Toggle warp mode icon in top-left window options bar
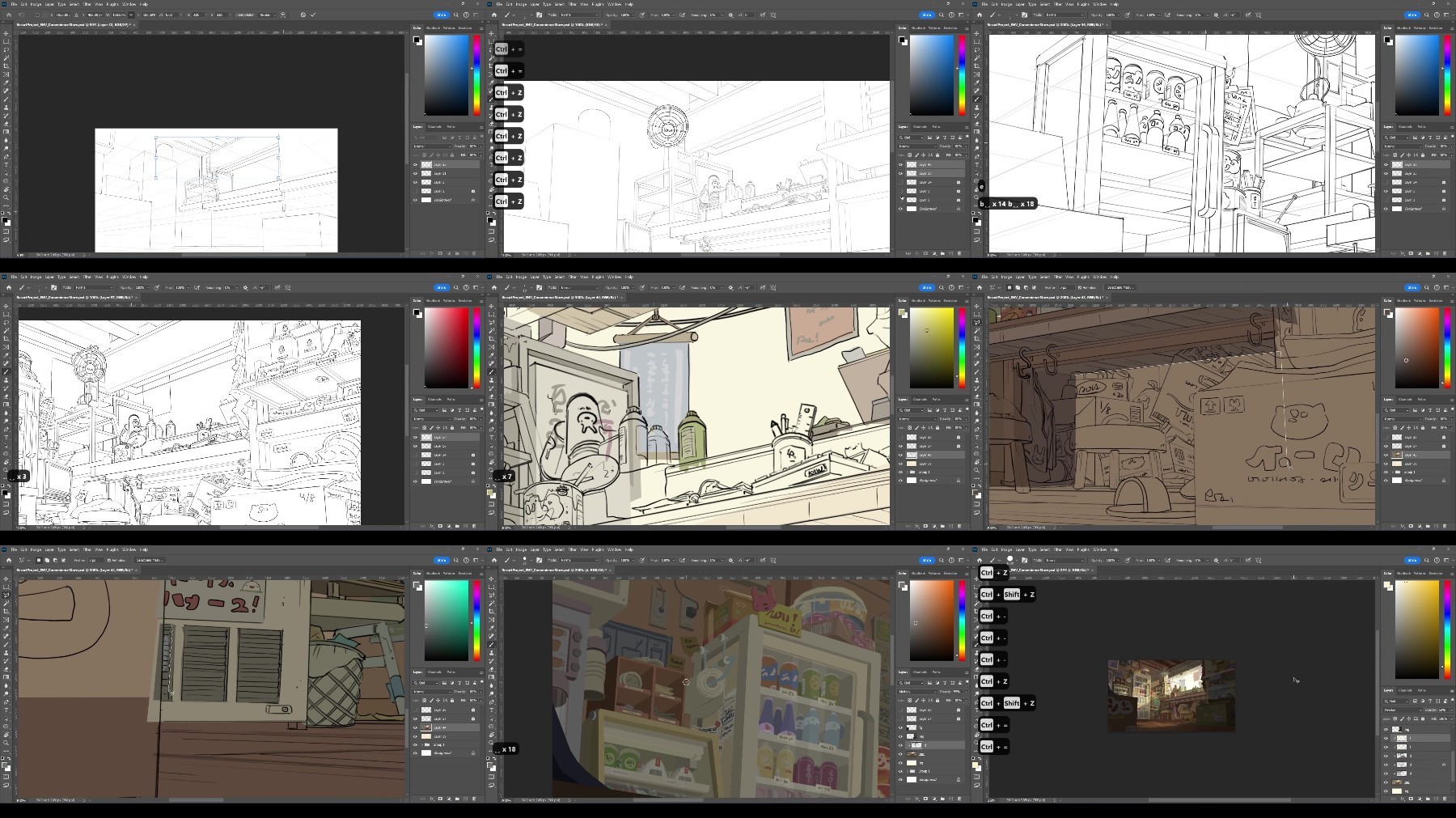Image resolution: width=1456 pixels, height=818 pixels. (281, 15)
